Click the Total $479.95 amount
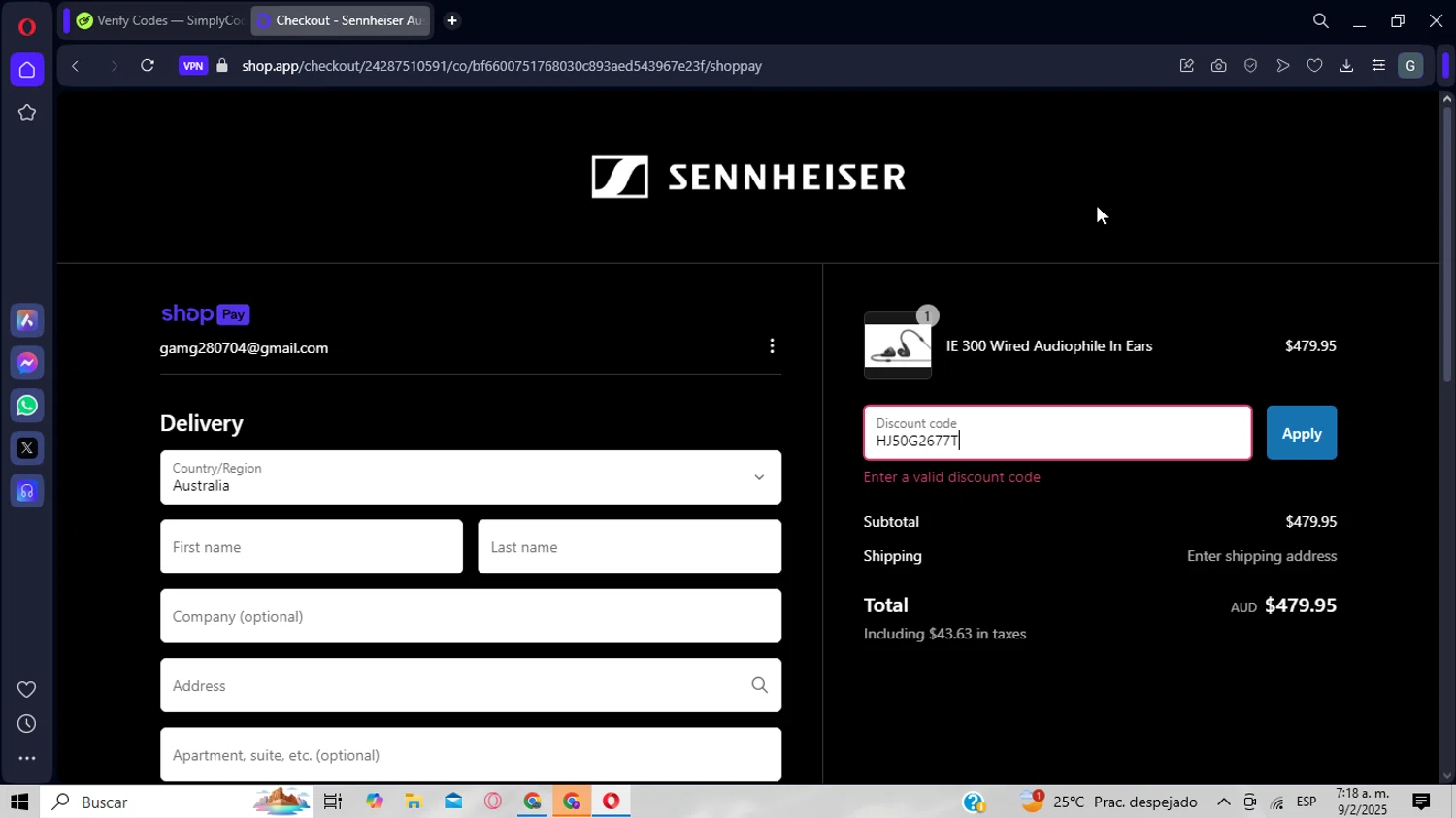The height and width of the screenshot is (818, 1456). [x=1301, y=605]
